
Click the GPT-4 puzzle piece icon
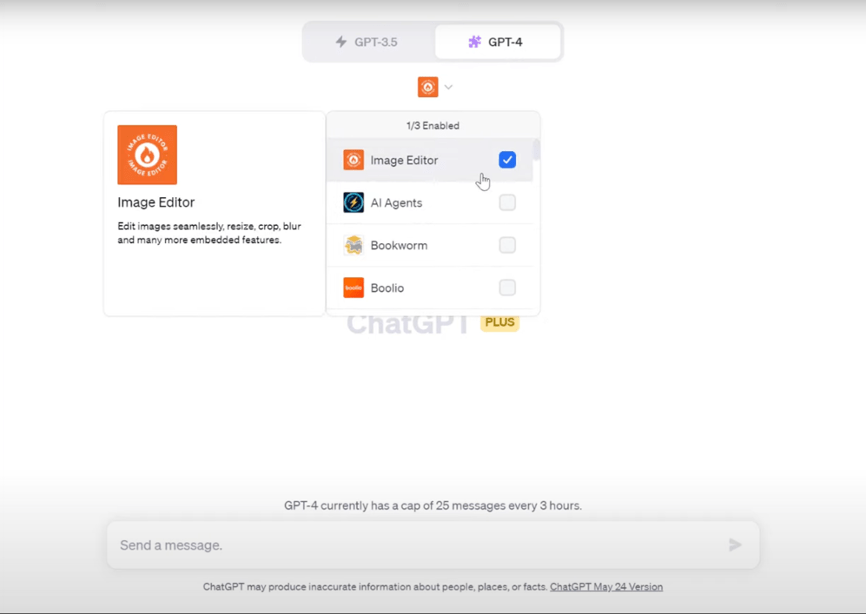[474, 42]
